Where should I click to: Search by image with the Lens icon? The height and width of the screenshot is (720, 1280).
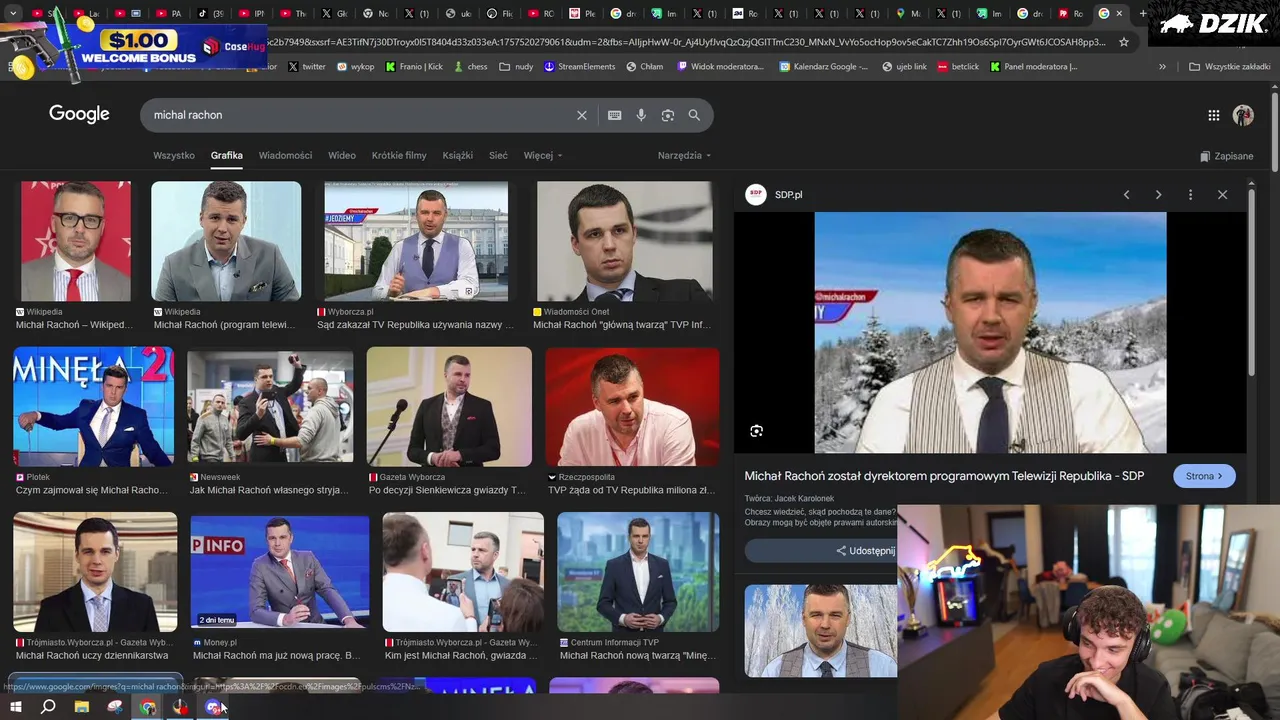pos(668,115)
